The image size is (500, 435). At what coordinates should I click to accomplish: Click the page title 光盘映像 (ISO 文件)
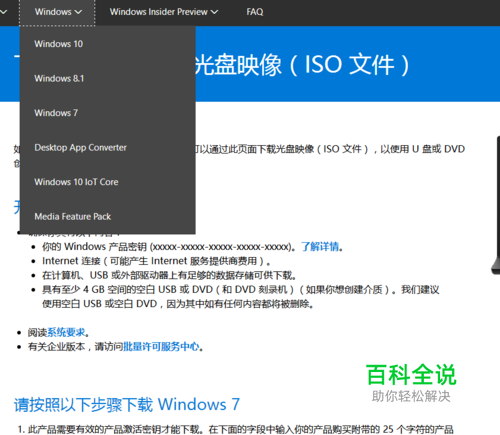point(302,65)
